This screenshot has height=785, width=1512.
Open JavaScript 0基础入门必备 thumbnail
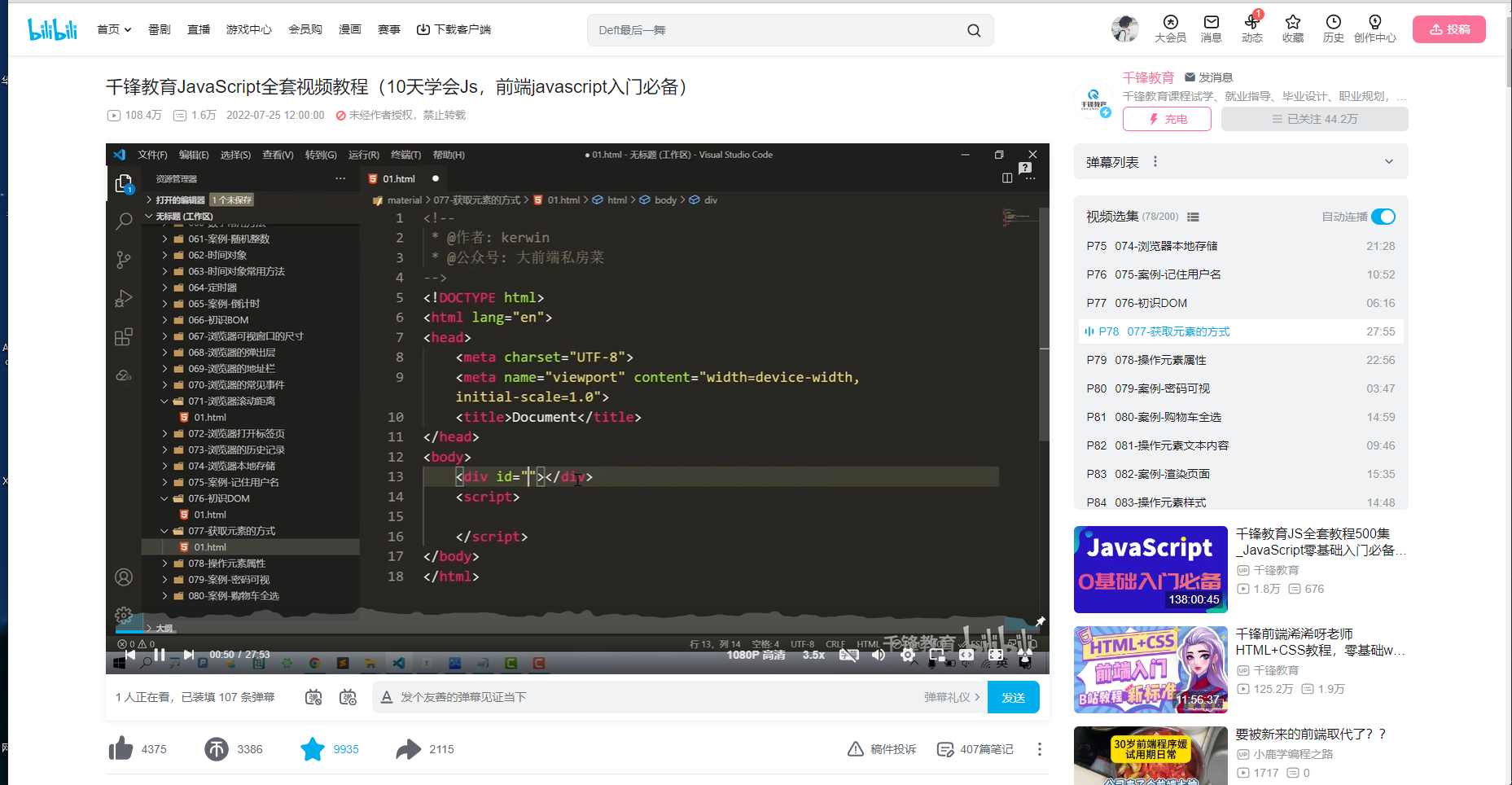(1150, 569)
